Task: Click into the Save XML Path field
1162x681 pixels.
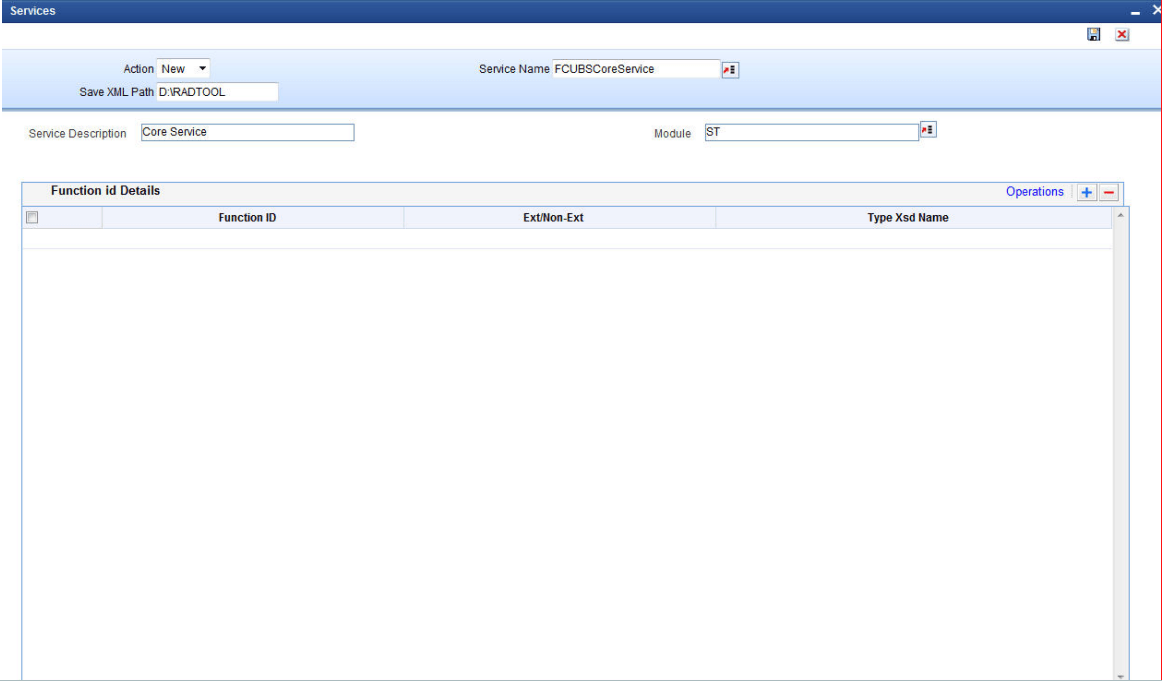Action: [x=218, y=92]
